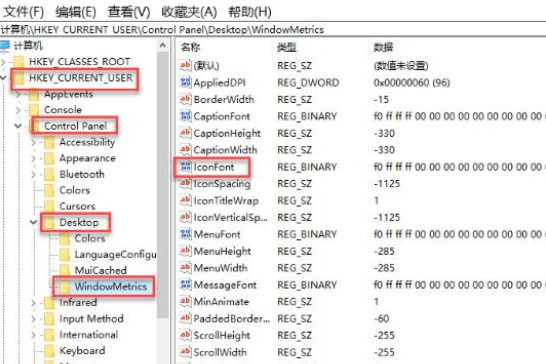The height and width of the screenshot is (364, 546).
Task: Select the MenuWidth value name
Action: (220, 268)
